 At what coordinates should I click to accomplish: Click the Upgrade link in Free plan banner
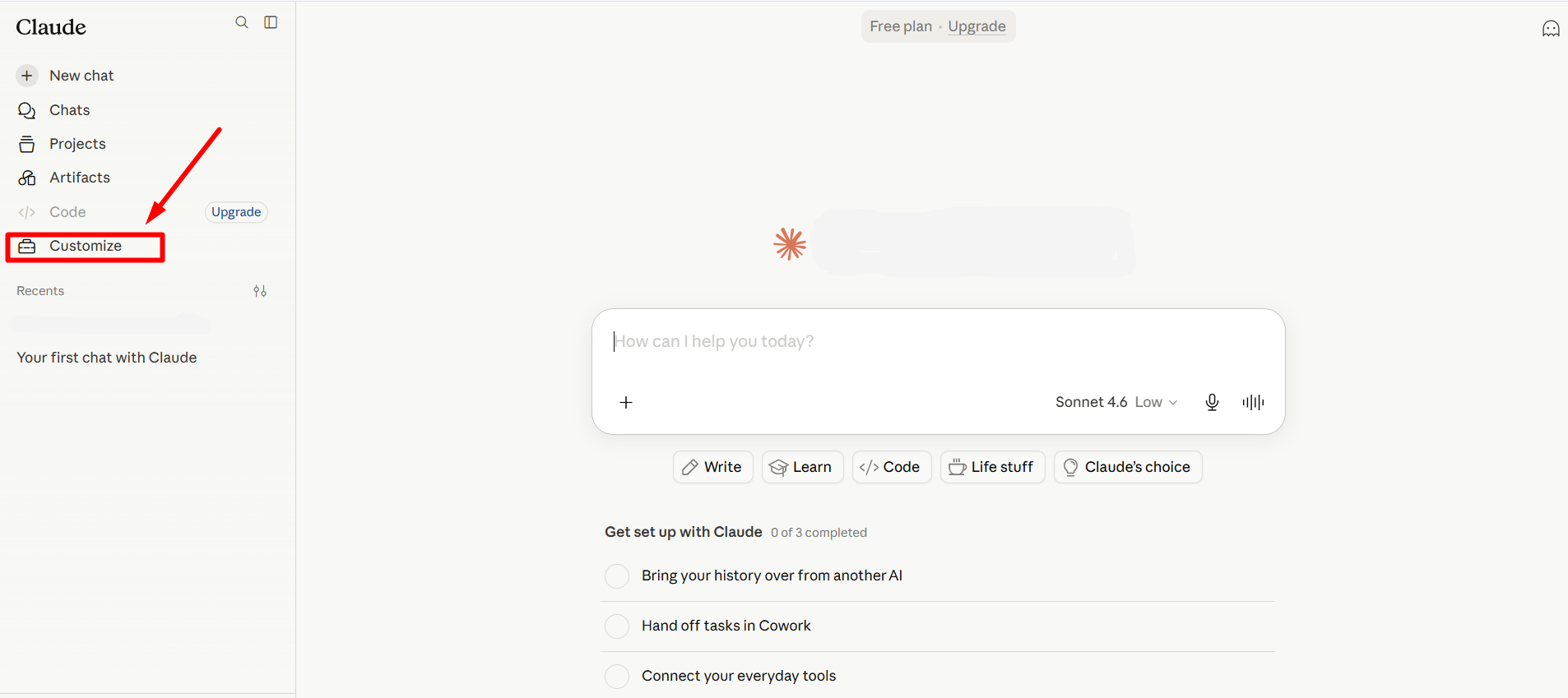(x=977, y=26)
